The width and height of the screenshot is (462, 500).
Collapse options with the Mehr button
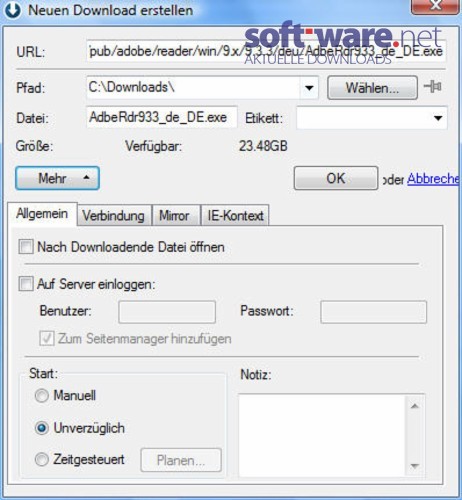pyautogui.click(x=57, y=178)
